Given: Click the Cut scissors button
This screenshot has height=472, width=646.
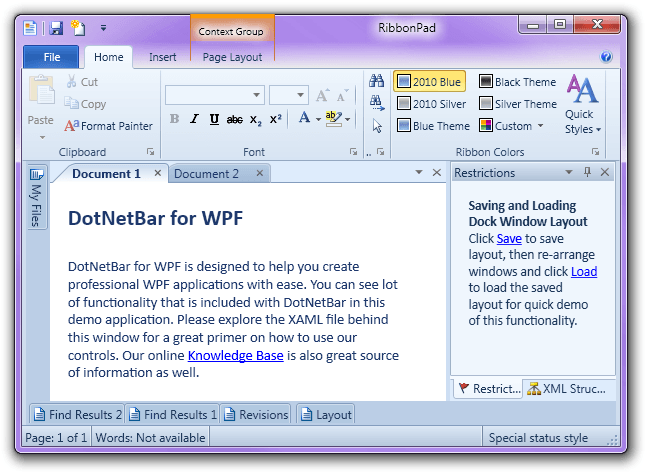Looking at the screenshot, I should (82, 82).
